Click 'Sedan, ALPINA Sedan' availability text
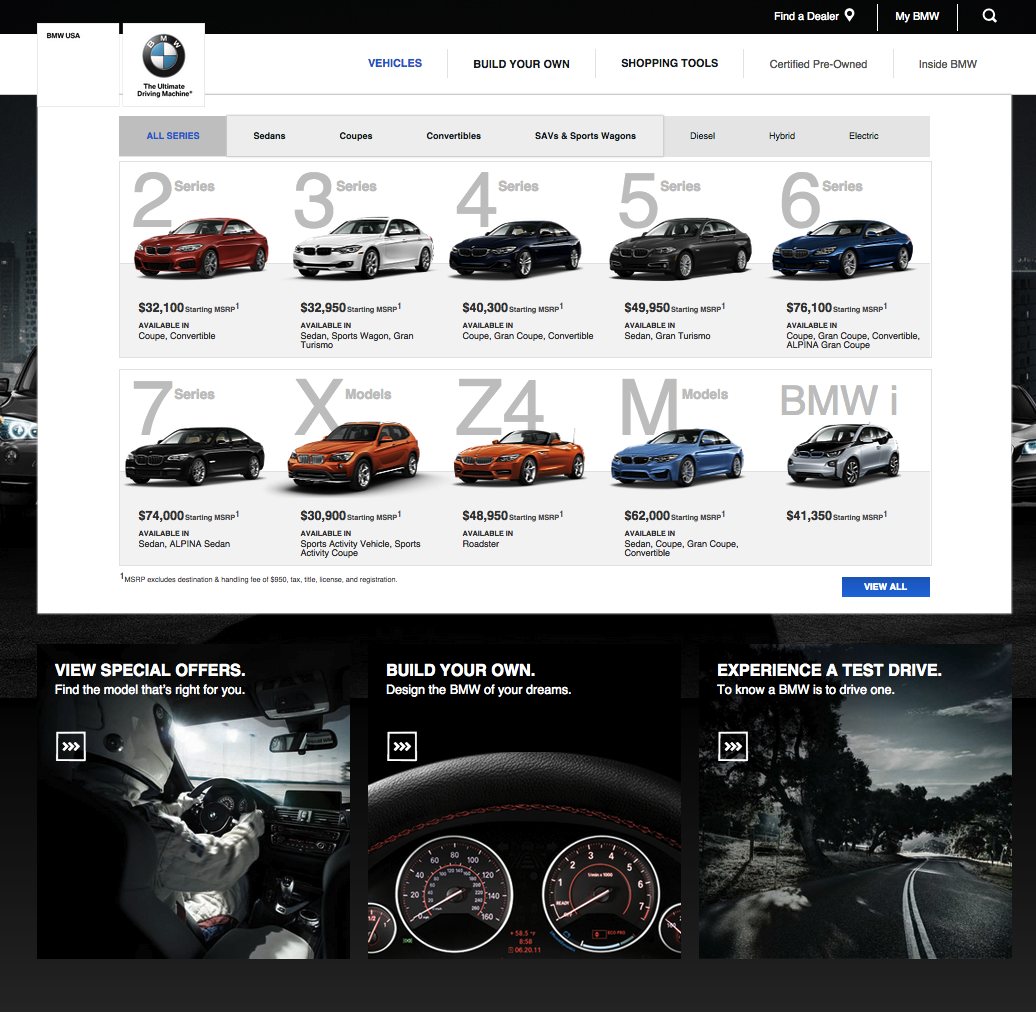This screenshot has width=1036, height=1012. point(184,544)
